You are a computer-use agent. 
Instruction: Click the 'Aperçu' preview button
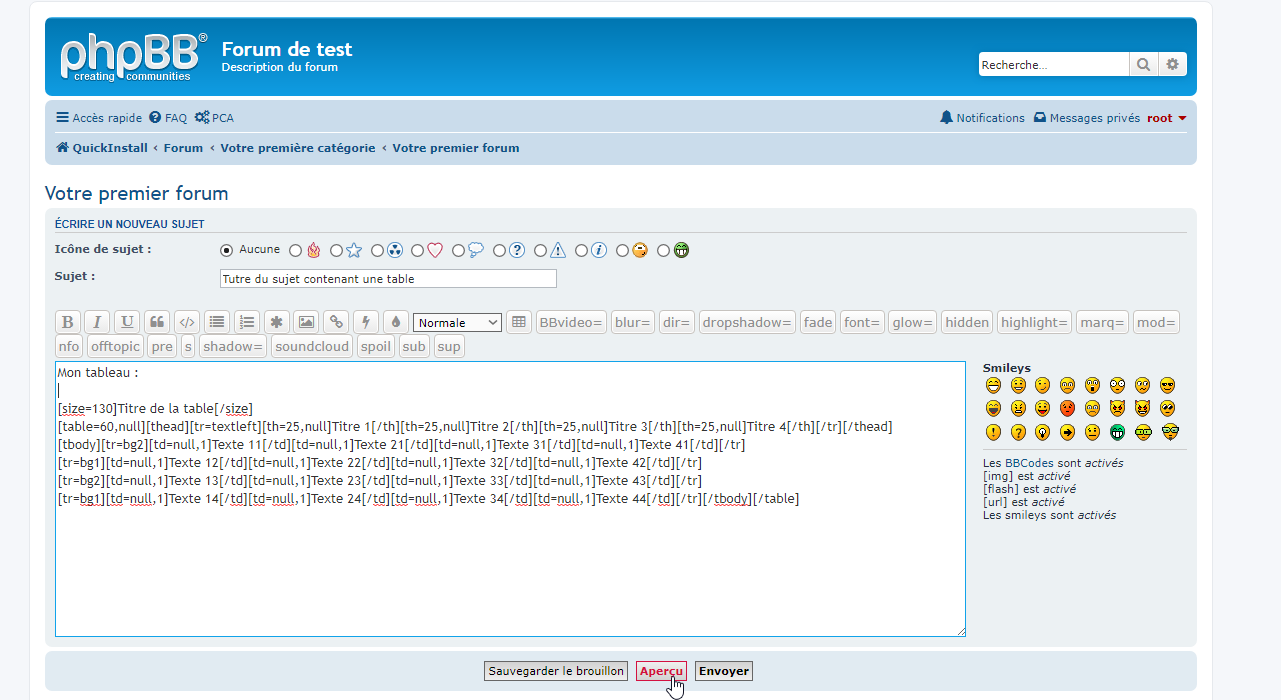tap(661, 671)
